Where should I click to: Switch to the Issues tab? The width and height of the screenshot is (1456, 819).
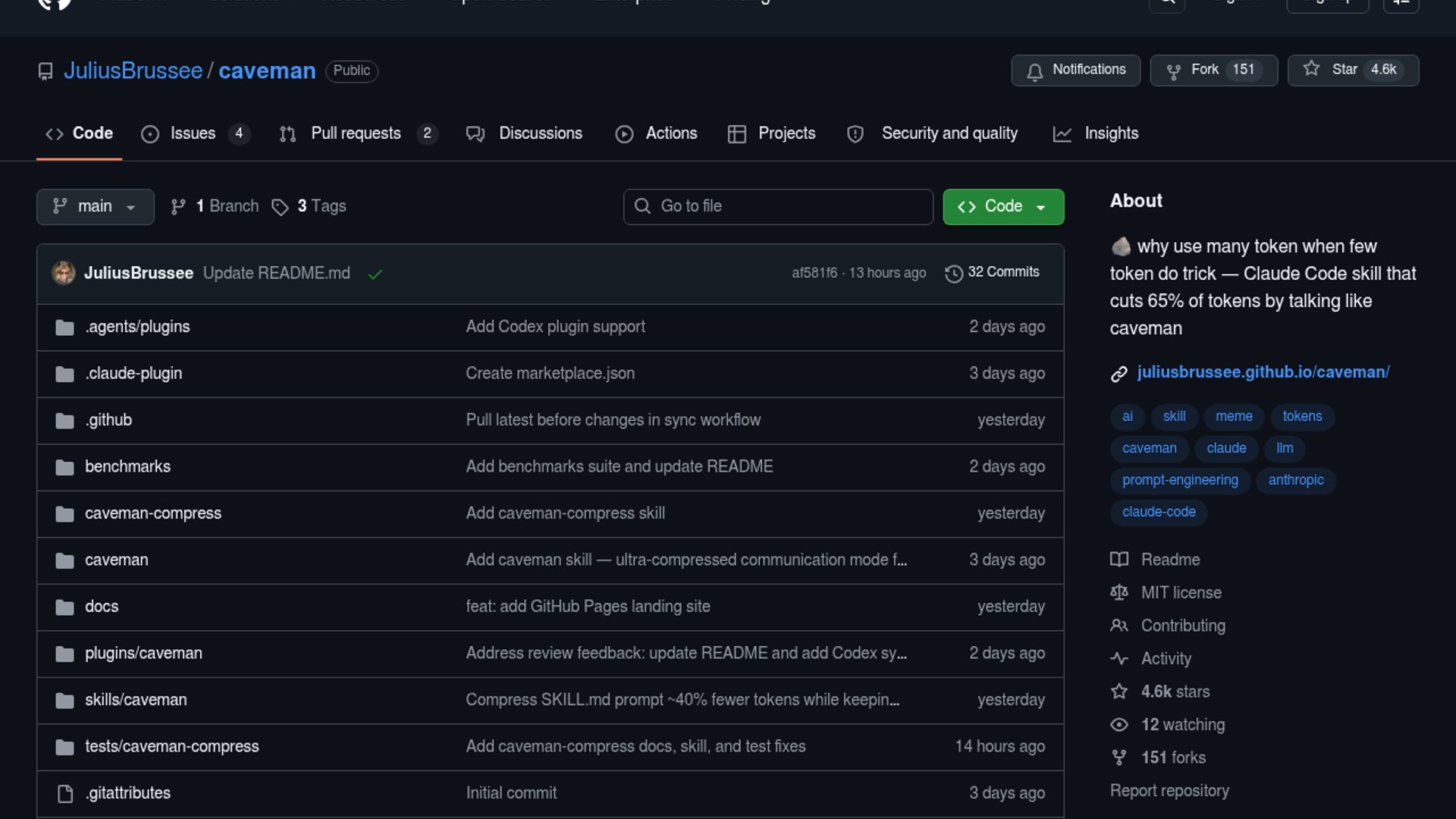point(193,133)
